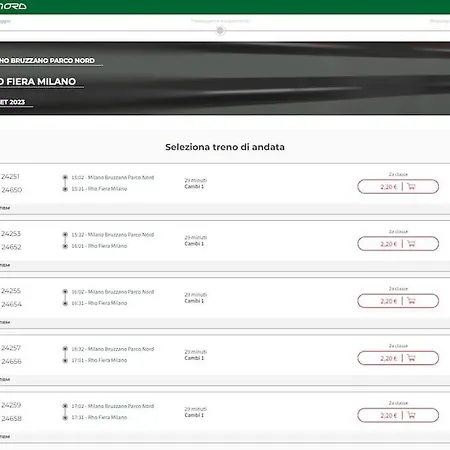Viewport: 450px width, 450px height.
Task: Select the 2,20 € fare for train 24259
Action: (x=389, y=416)
